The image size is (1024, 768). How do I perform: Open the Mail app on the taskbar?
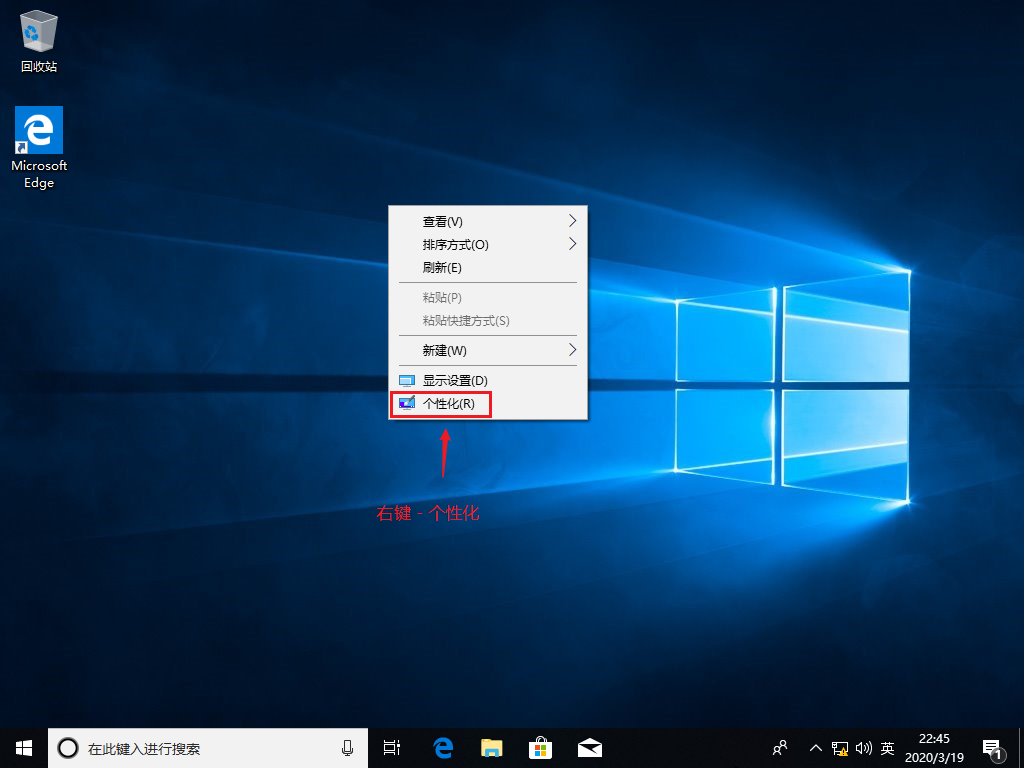pos(589,747)
